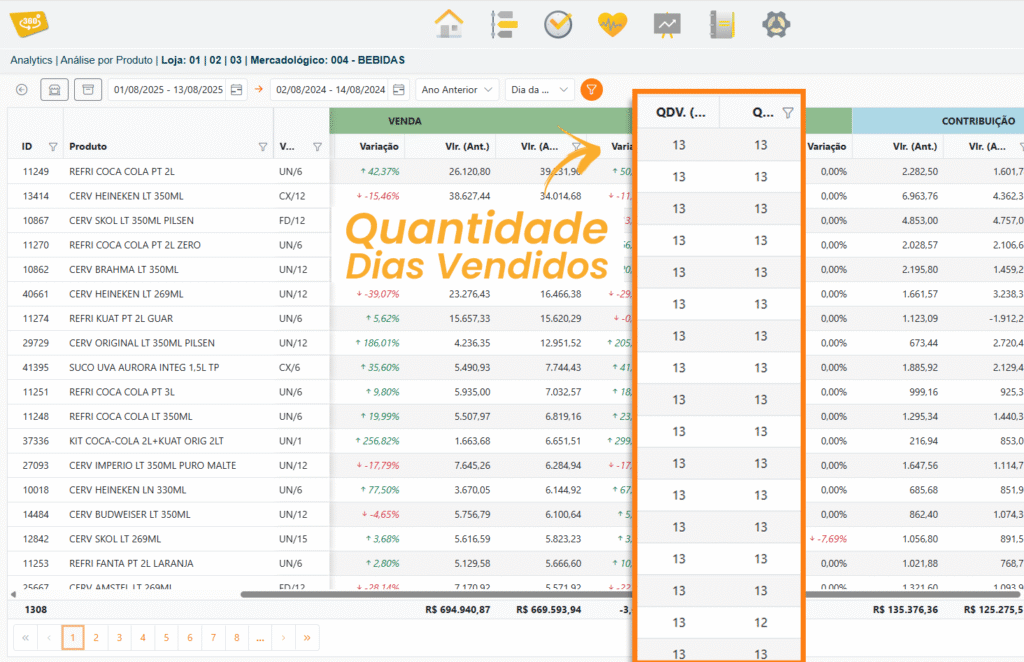Image resolution: width=1024 pixels, height=662 pixels.
Task: Apply the orange filter button
Action: [591, 89]
